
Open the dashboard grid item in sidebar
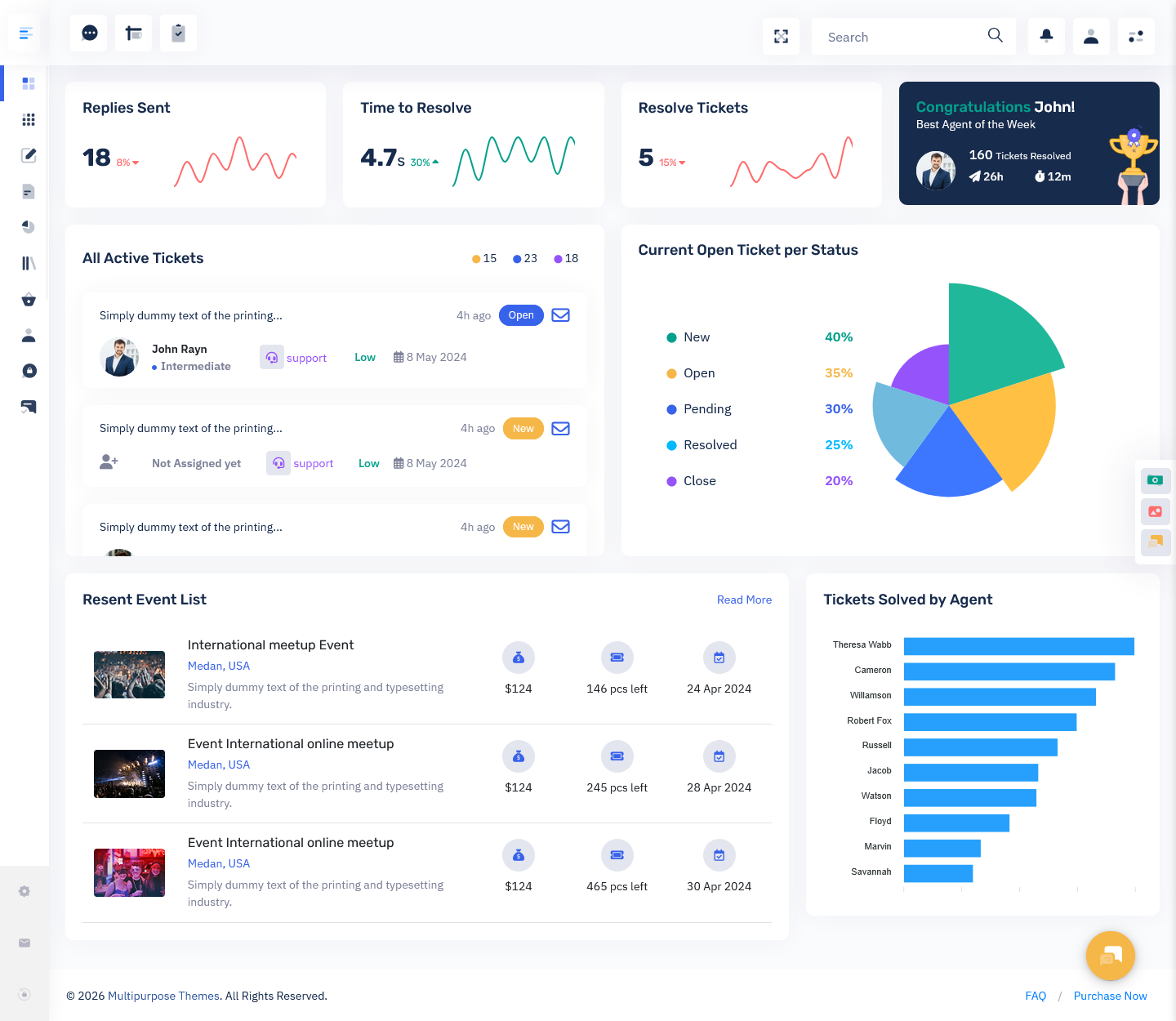pos(29,83)
